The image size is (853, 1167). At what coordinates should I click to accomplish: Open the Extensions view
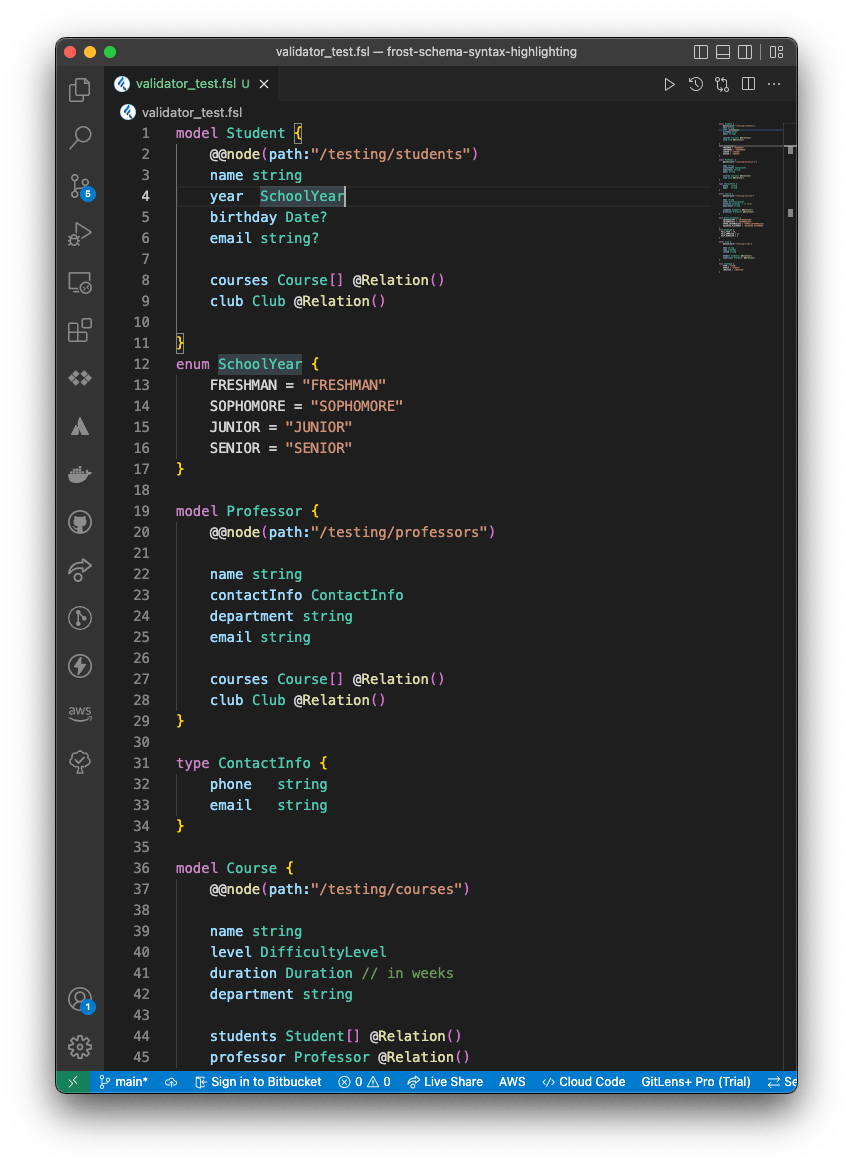tap(80, 330)
